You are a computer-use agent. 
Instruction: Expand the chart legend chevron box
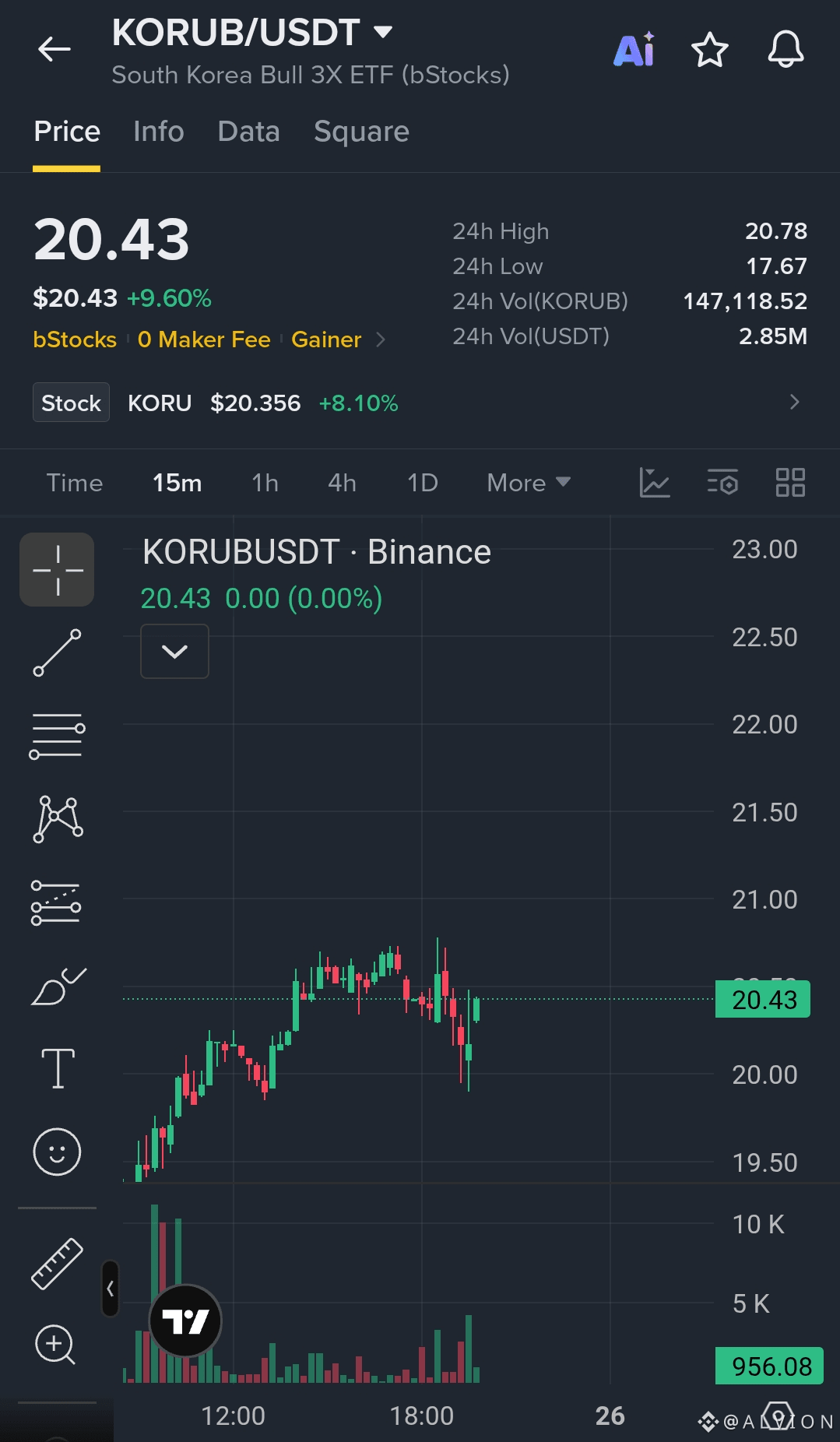(174, 651)
